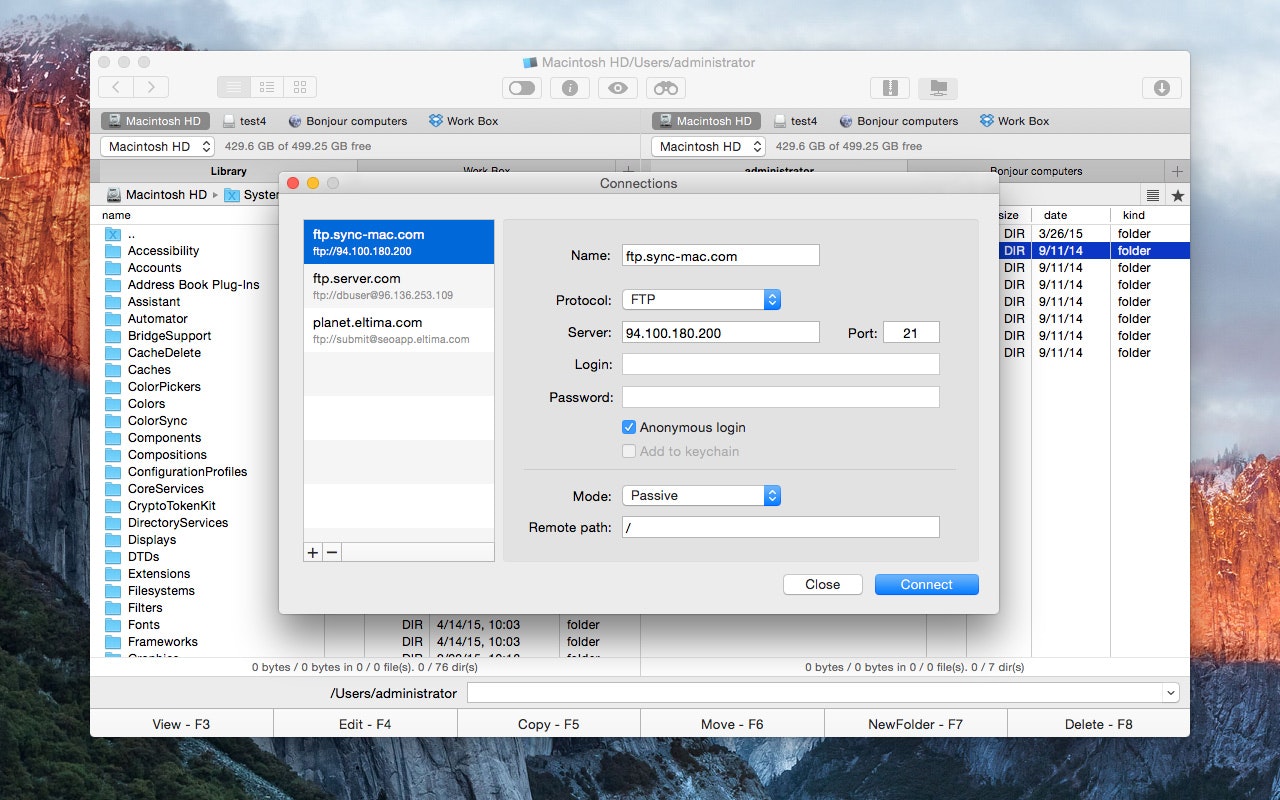Uncheck the Anonymous login checkbox

pyautogui.click(x=629, y=427)
